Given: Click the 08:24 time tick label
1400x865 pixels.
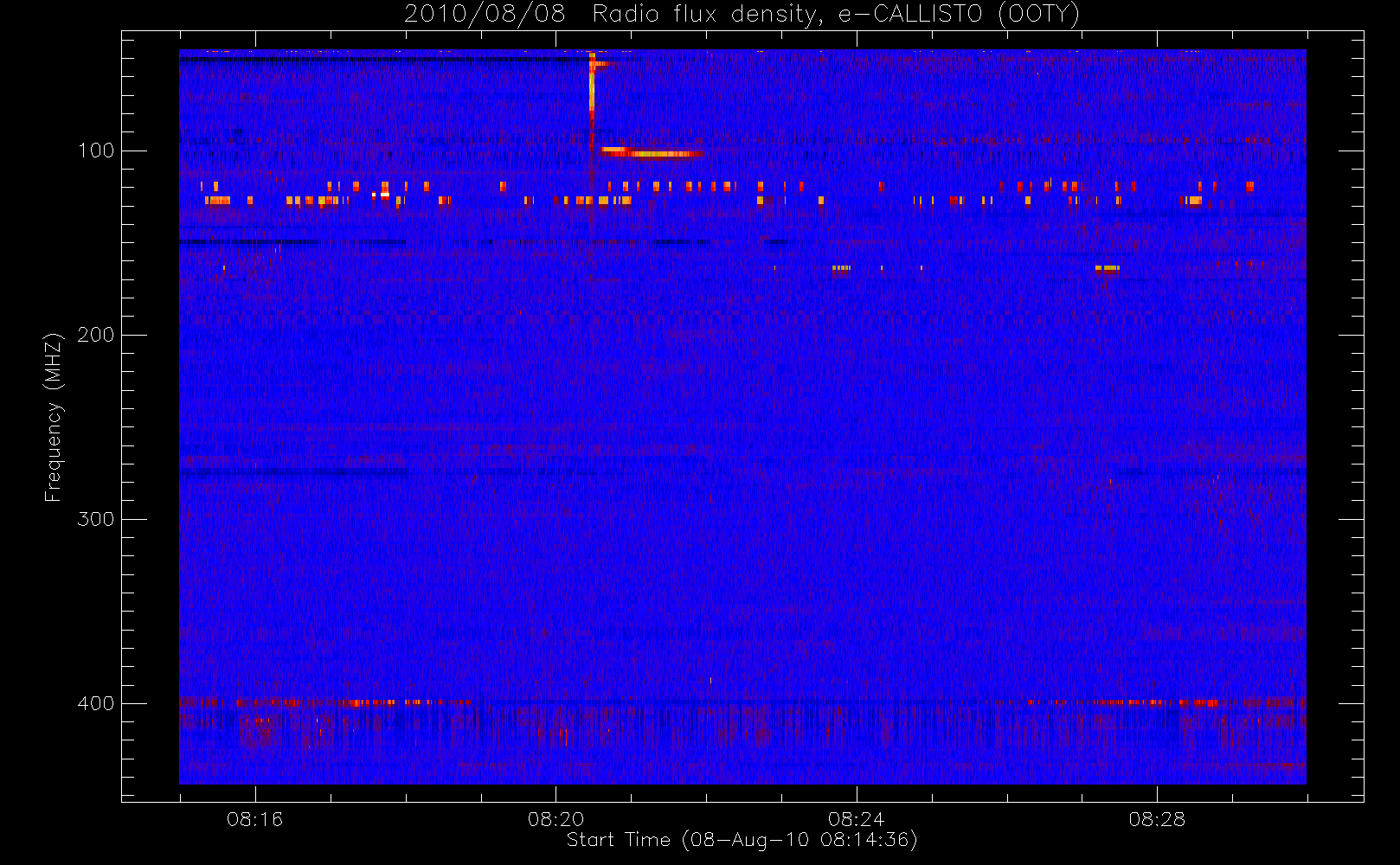Looking at the screenshot, I should click(x=856, y=819).
